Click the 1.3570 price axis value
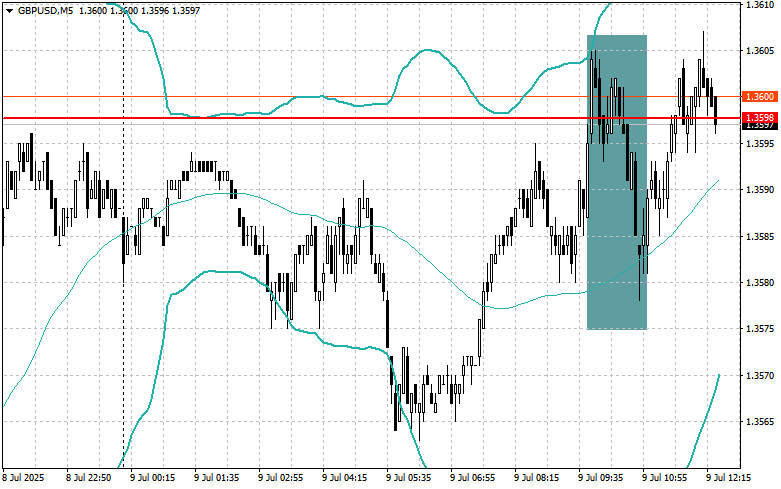This screenshot has height=489, width=781. coord(760,375)
